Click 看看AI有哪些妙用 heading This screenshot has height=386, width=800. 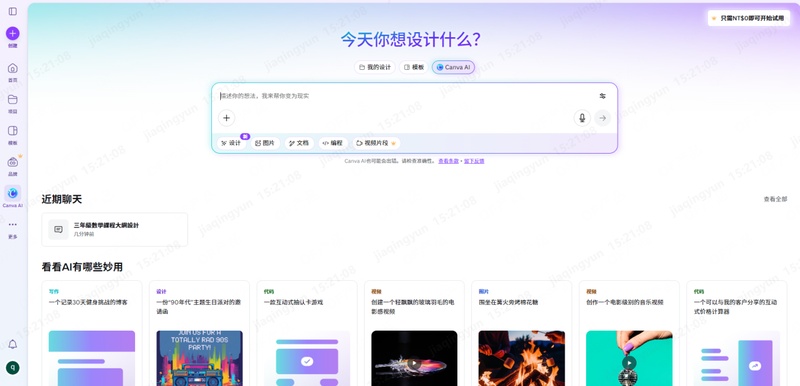82,267
